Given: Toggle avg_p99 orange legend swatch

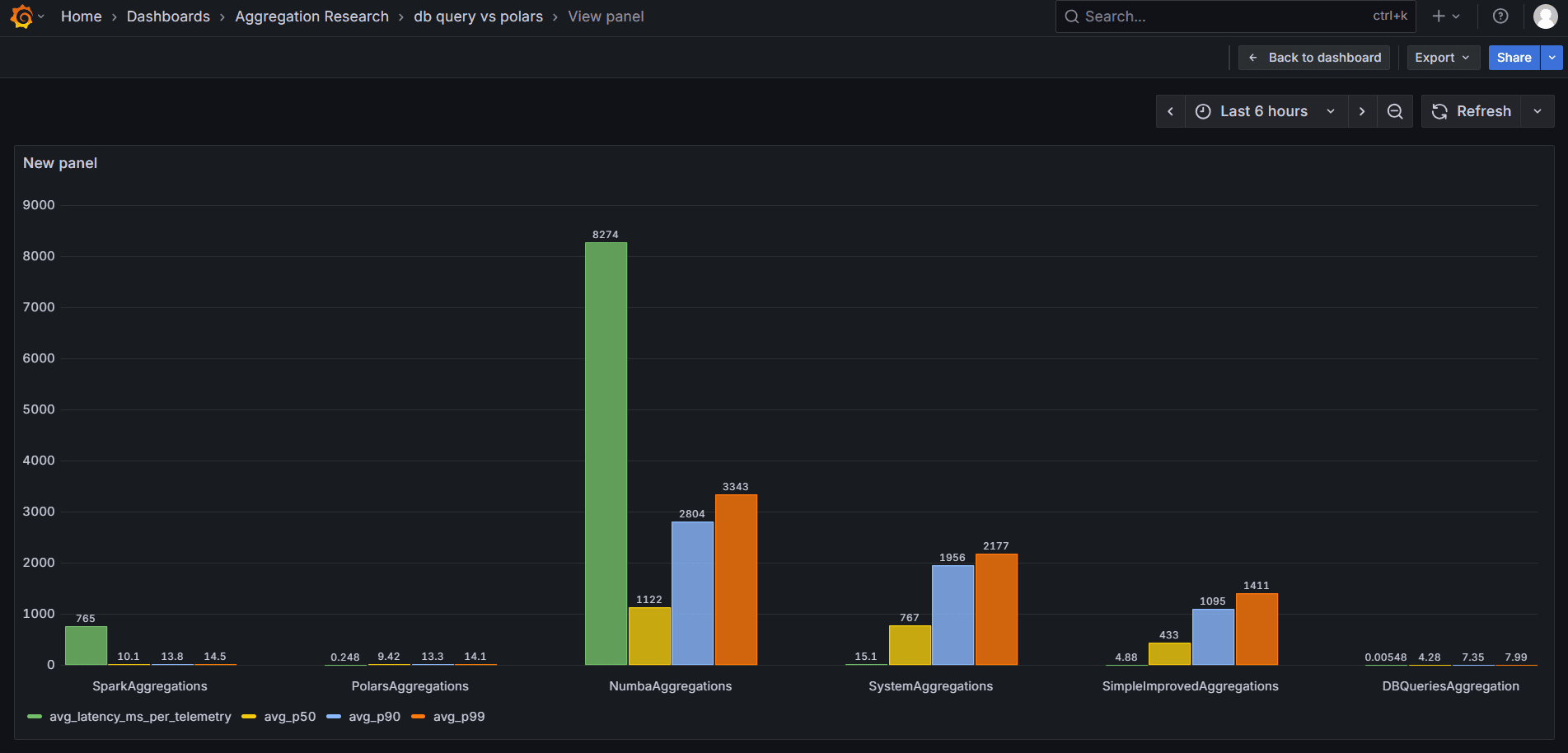Looking at the screenshot, I should 419,717.
